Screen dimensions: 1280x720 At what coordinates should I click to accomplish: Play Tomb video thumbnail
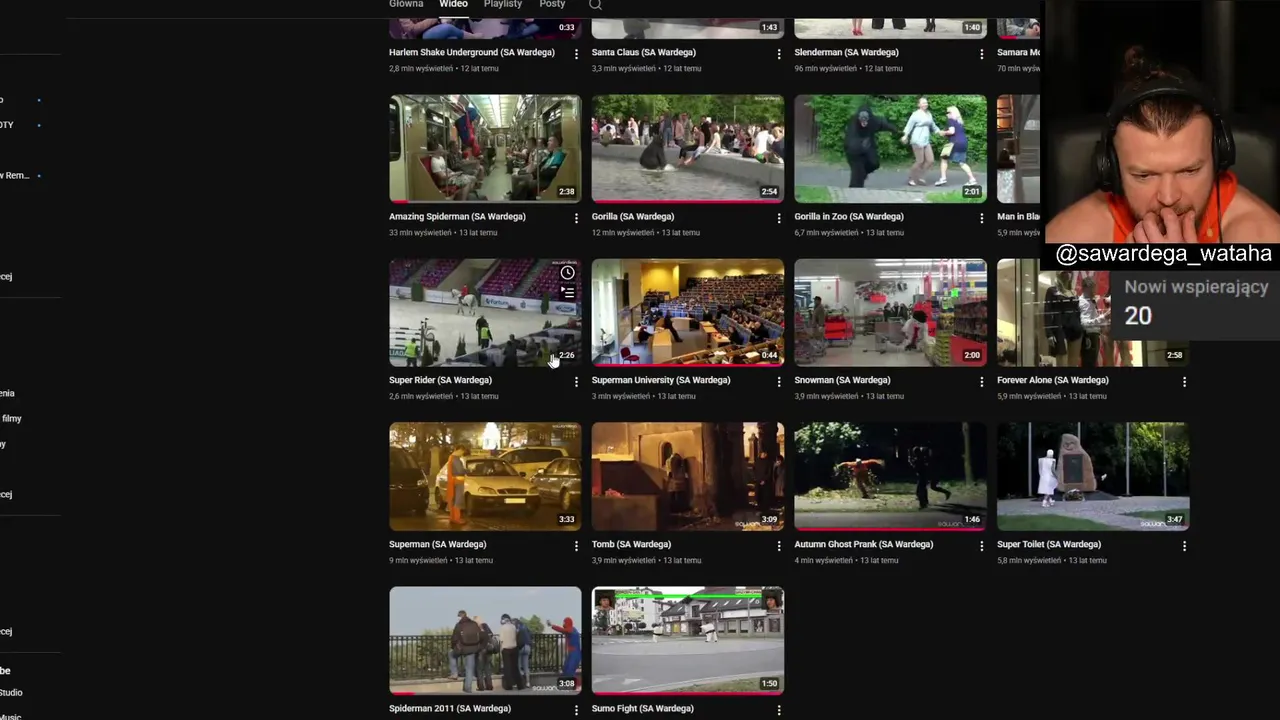click(688, 477)
